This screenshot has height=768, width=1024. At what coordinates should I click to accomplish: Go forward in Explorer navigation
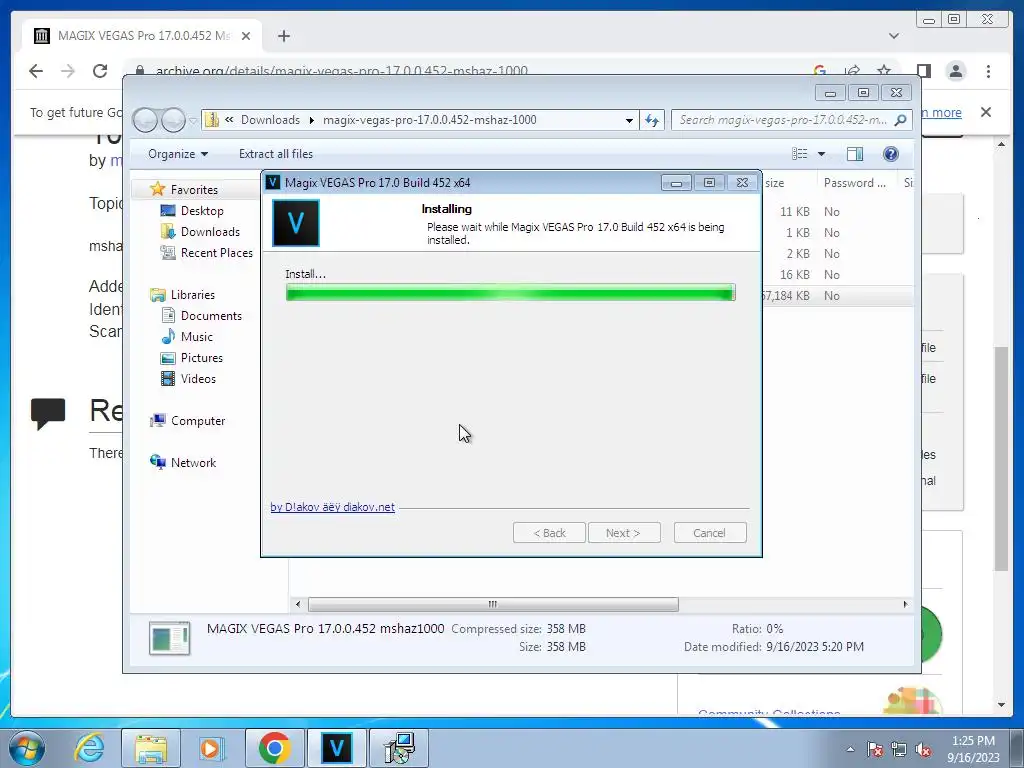pyautogui.click(x=173, y=120)
